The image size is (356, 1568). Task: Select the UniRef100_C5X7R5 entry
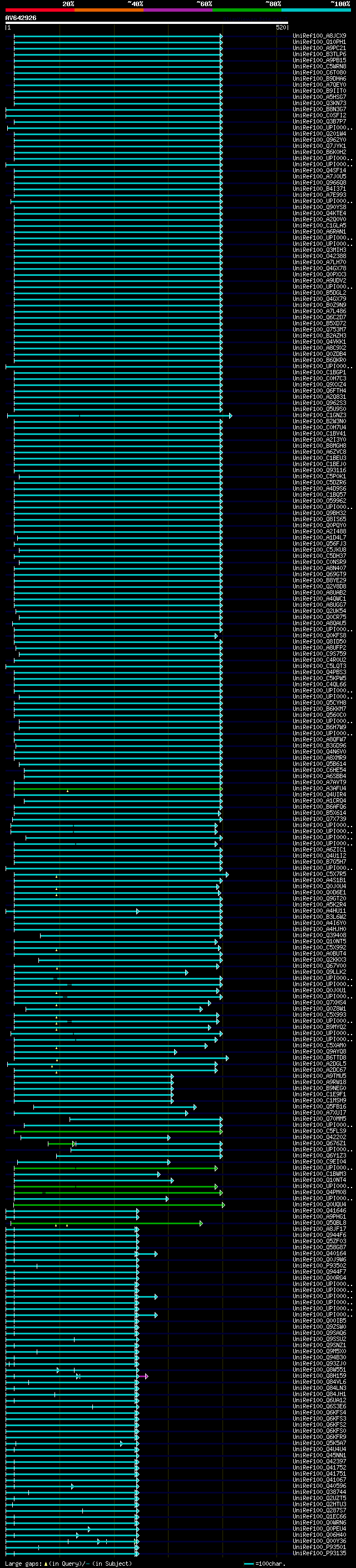tap(319, 875)
